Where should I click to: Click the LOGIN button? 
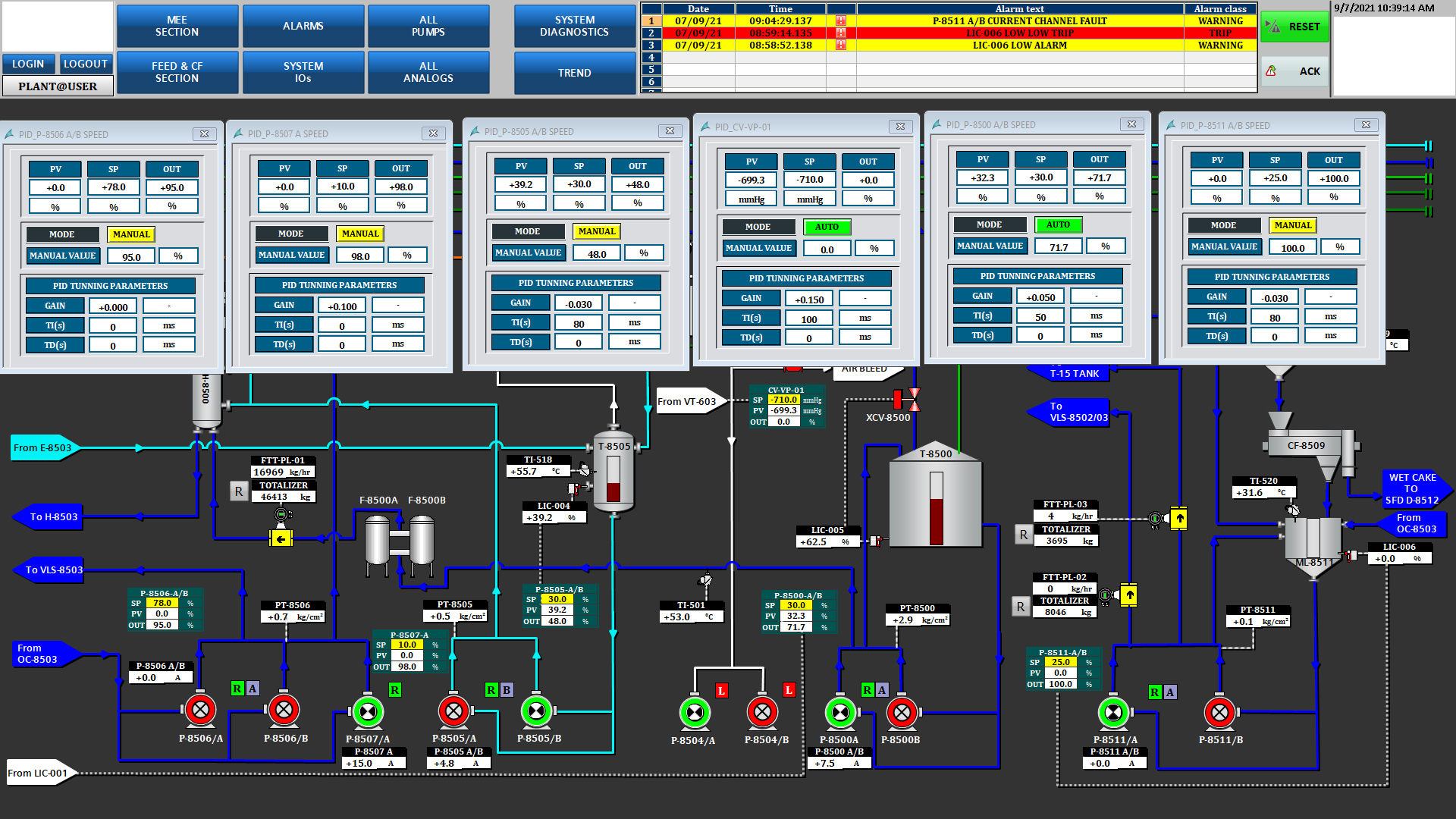[x=28, y=64]
